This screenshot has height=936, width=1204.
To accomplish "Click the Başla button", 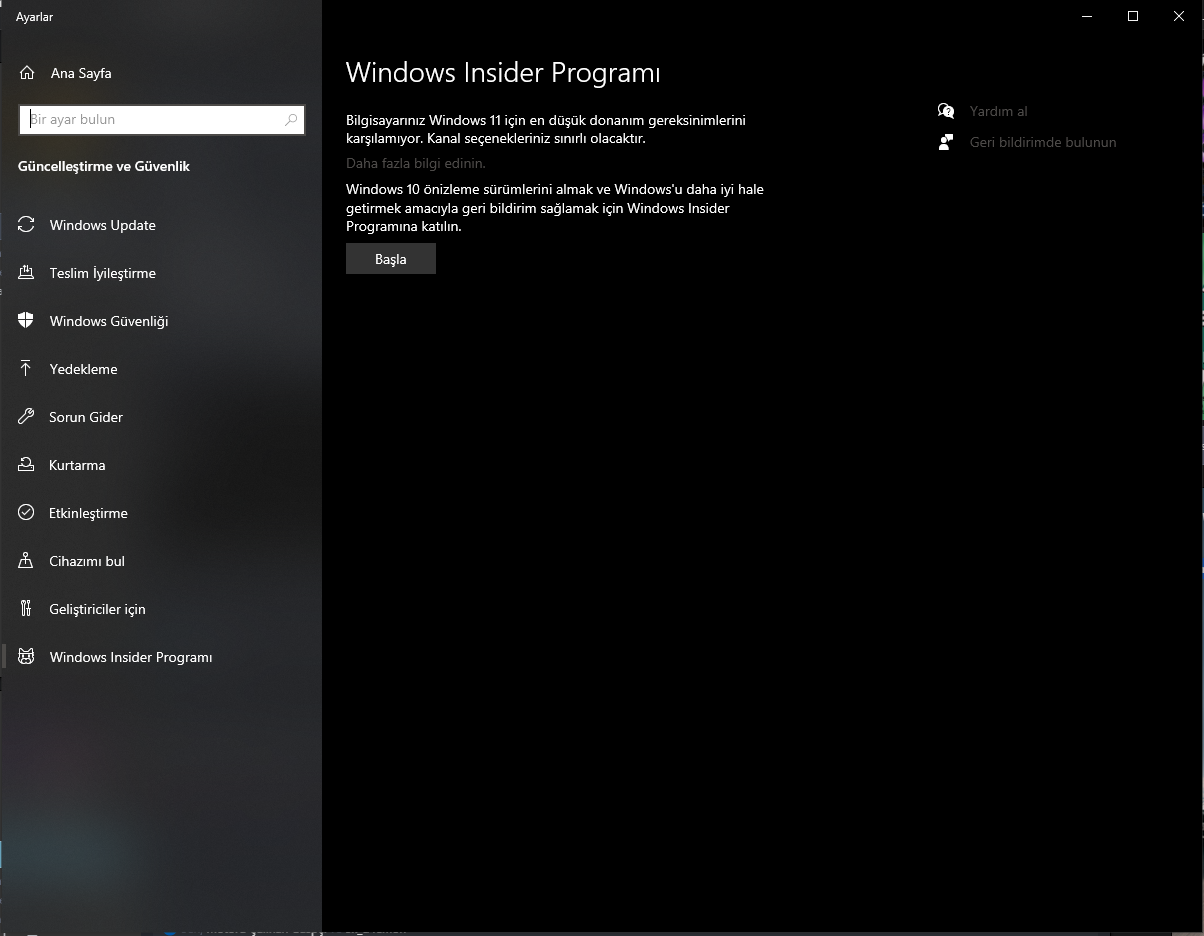I will pos(391,259).
